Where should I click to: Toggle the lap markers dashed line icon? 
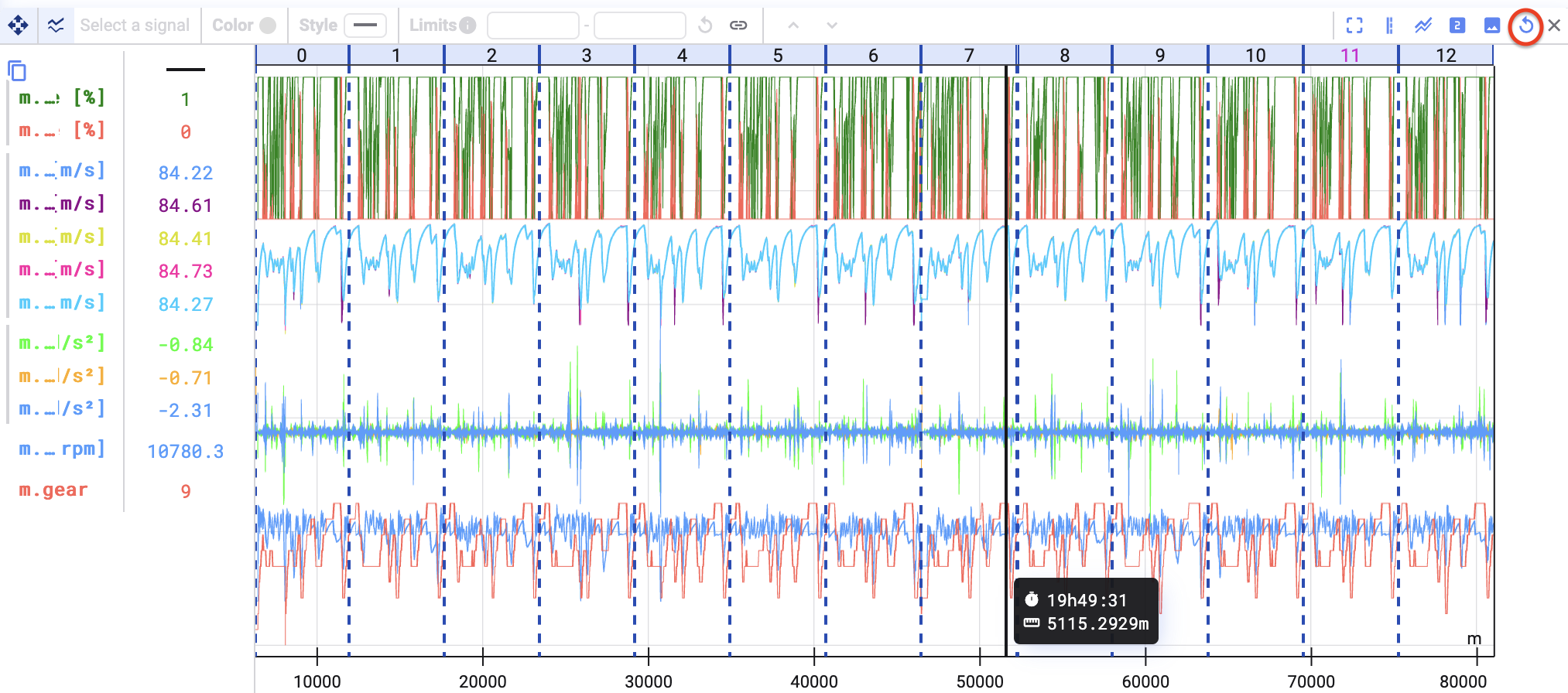[1389, 26]
